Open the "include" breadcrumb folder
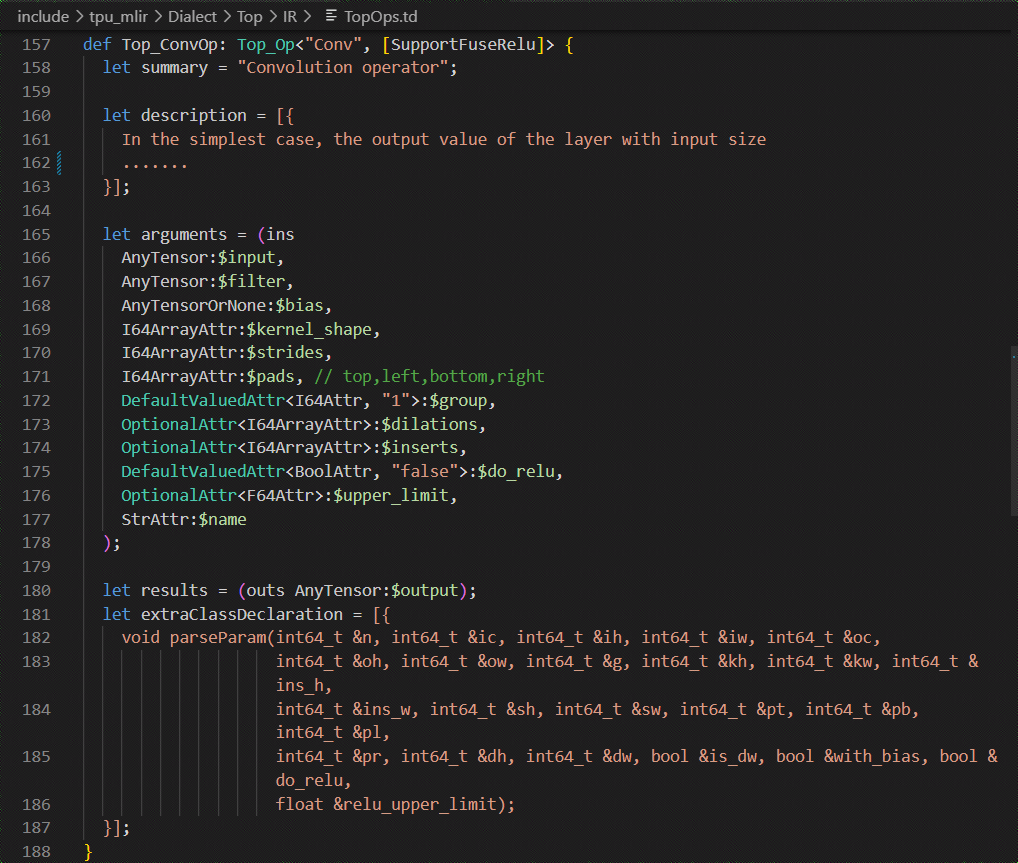1018x863 pixels. coord(43,17)
